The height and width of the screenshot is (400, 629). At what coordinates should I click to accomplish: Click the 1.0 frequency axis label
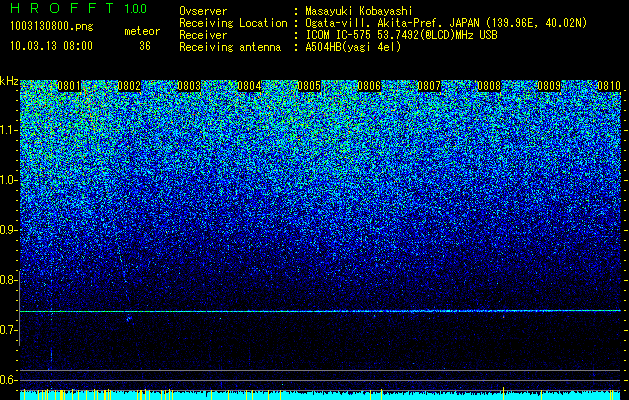[8, 180]
